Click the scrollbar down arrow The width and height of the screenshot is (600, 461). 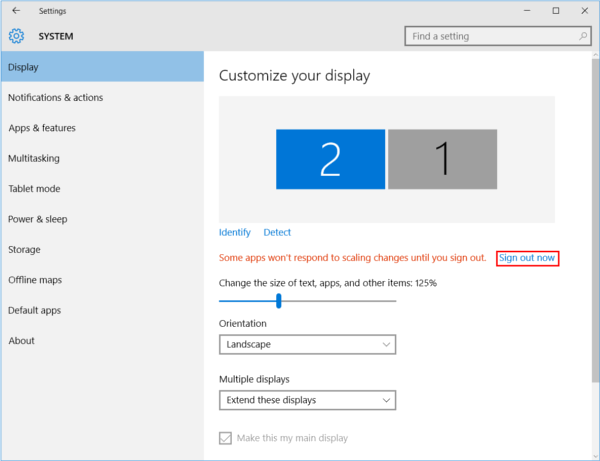[595, 456]
